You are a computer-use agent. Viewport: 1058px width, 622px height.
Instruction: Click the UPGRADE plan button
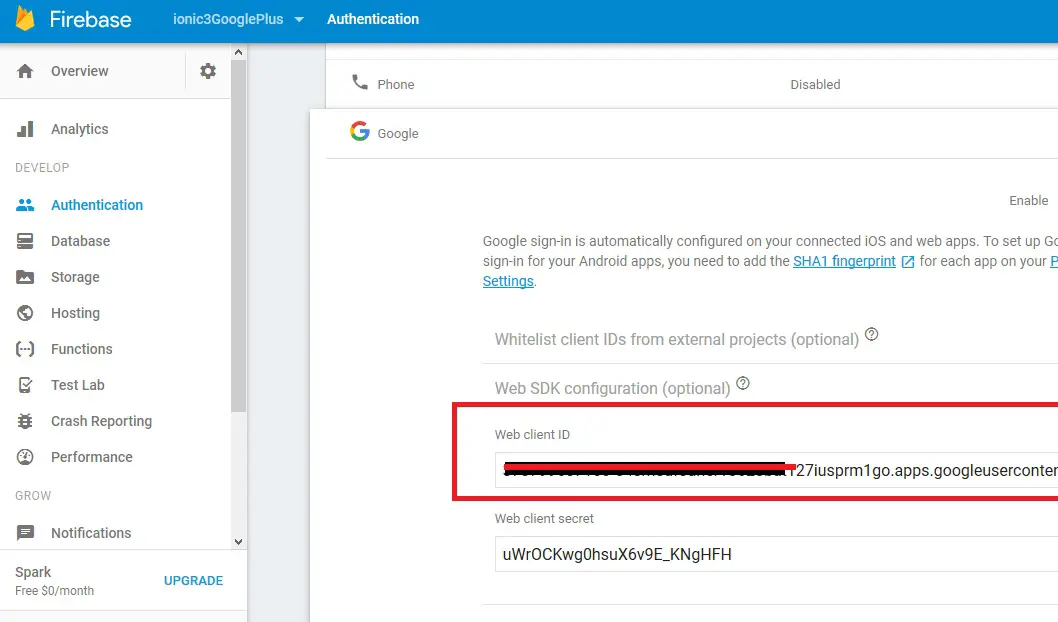[193, 580]
